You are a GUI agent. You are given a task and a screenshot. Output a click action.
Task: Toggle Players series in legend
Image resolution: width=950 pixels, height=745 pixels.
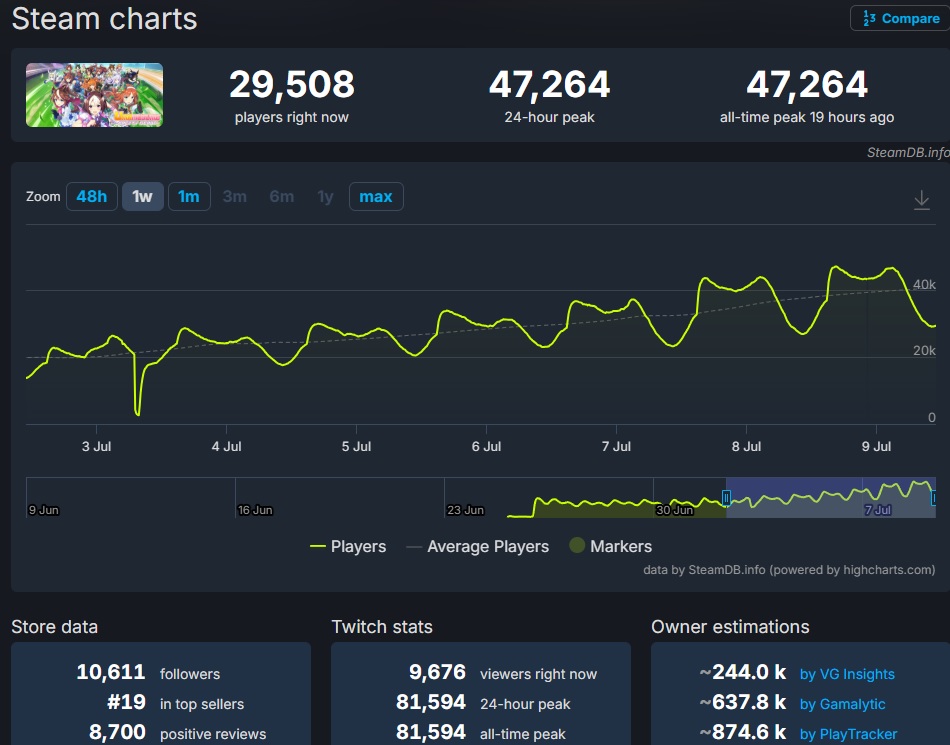pos(348,546)
